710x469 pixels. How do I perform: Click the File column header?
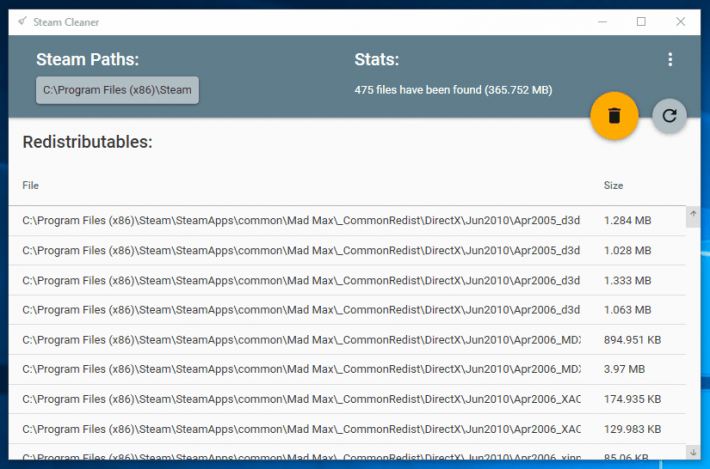pyautogui.click(x=30, y=186)
